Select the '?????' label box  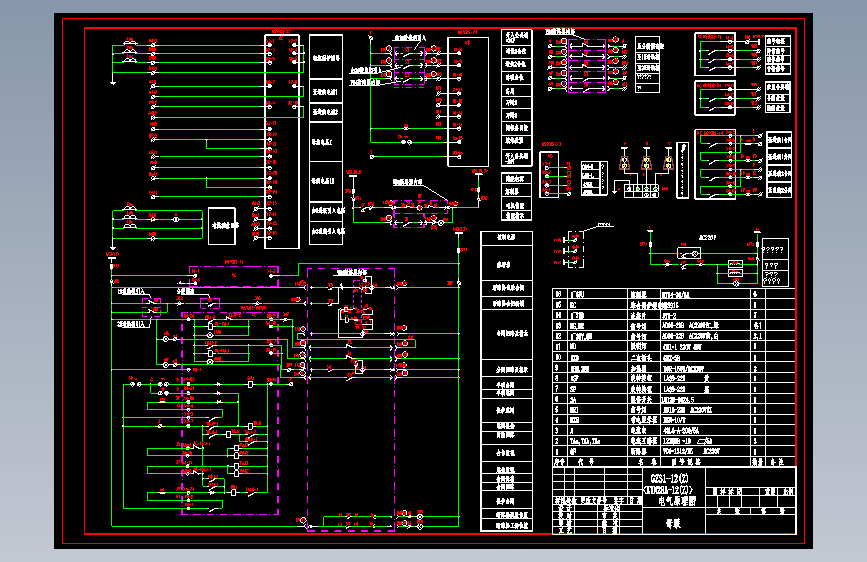(x=775, y=249)
